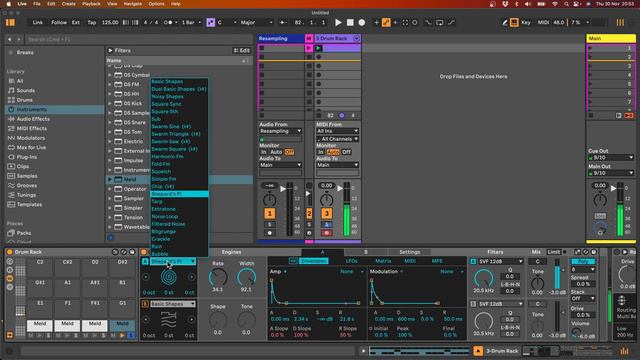This screenshot has width=640, height=360.
Task: Choose Tarp from the oscillator list
Action: point(157,202)
